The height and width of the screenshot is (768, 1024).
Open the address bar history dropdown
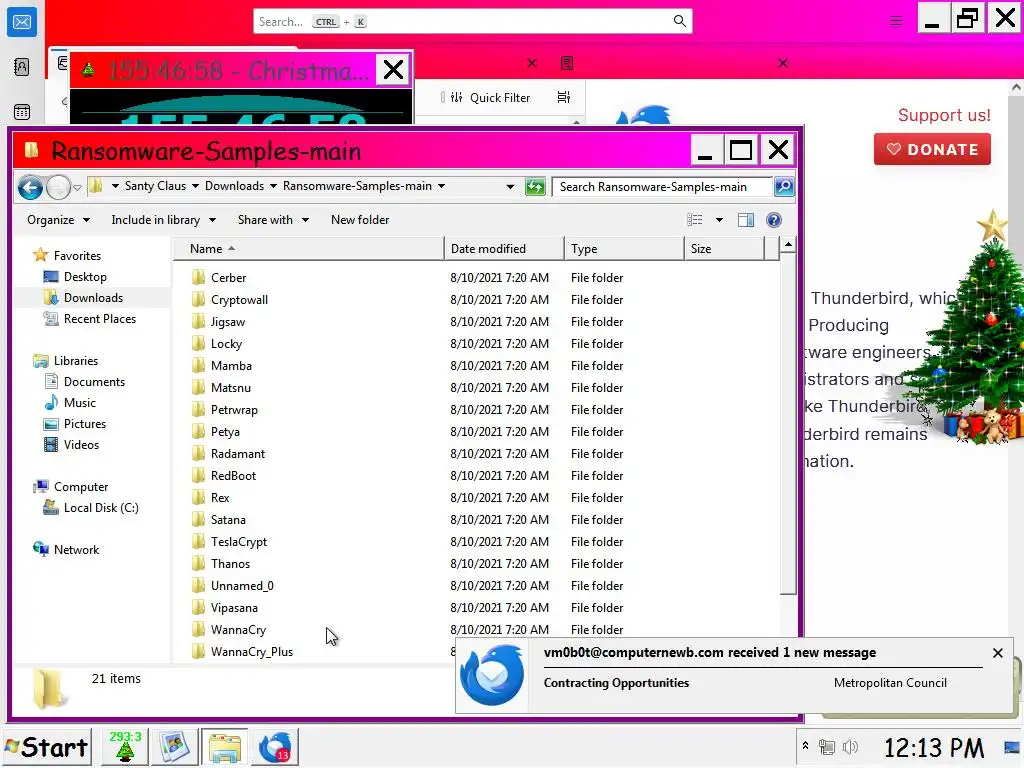[x=510, y=187]
